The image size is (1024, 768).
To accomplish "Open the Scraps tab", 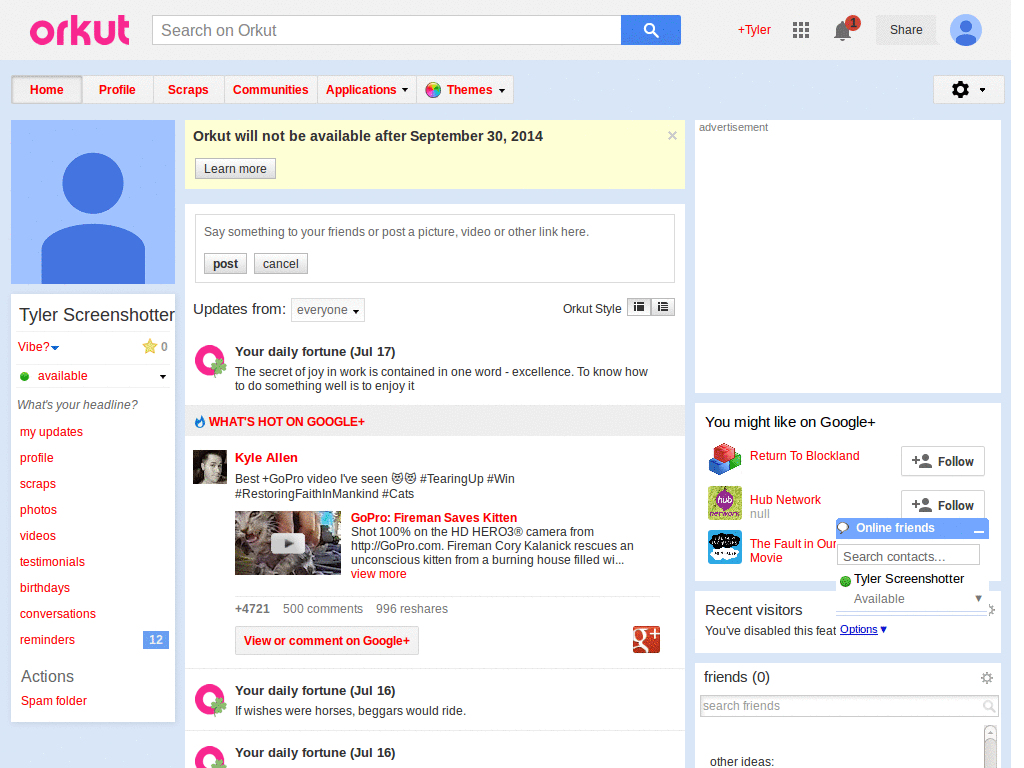I will pyautogui.click(x=188, y=90).
